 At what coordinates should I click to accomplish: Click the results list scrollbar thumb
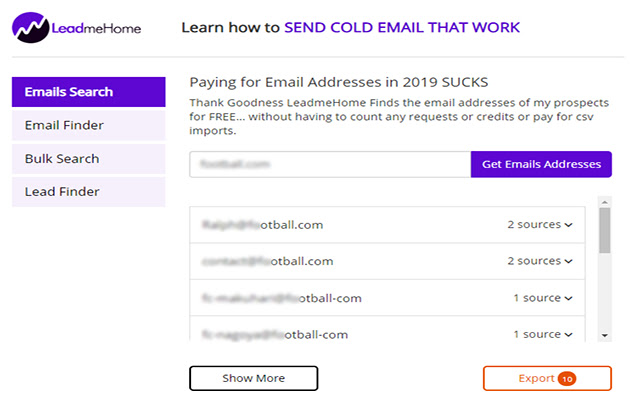point(605,231)
